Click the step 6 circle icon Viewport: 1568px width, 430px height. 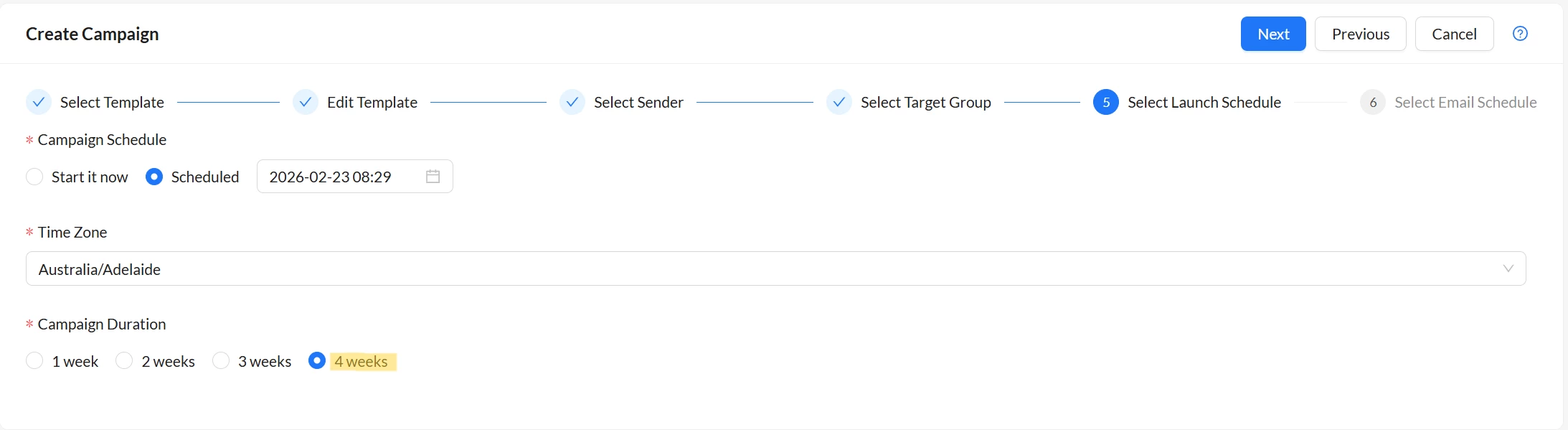(1373, 103)
